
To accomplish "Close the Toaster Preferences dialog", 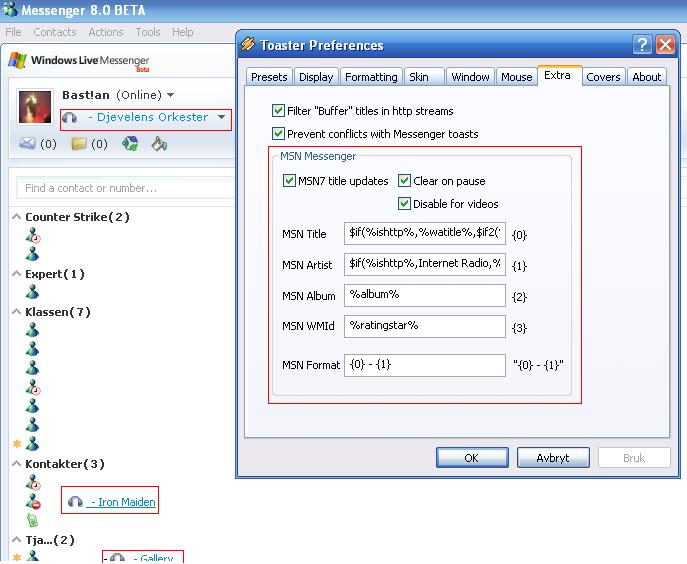I will pos(665,45).
